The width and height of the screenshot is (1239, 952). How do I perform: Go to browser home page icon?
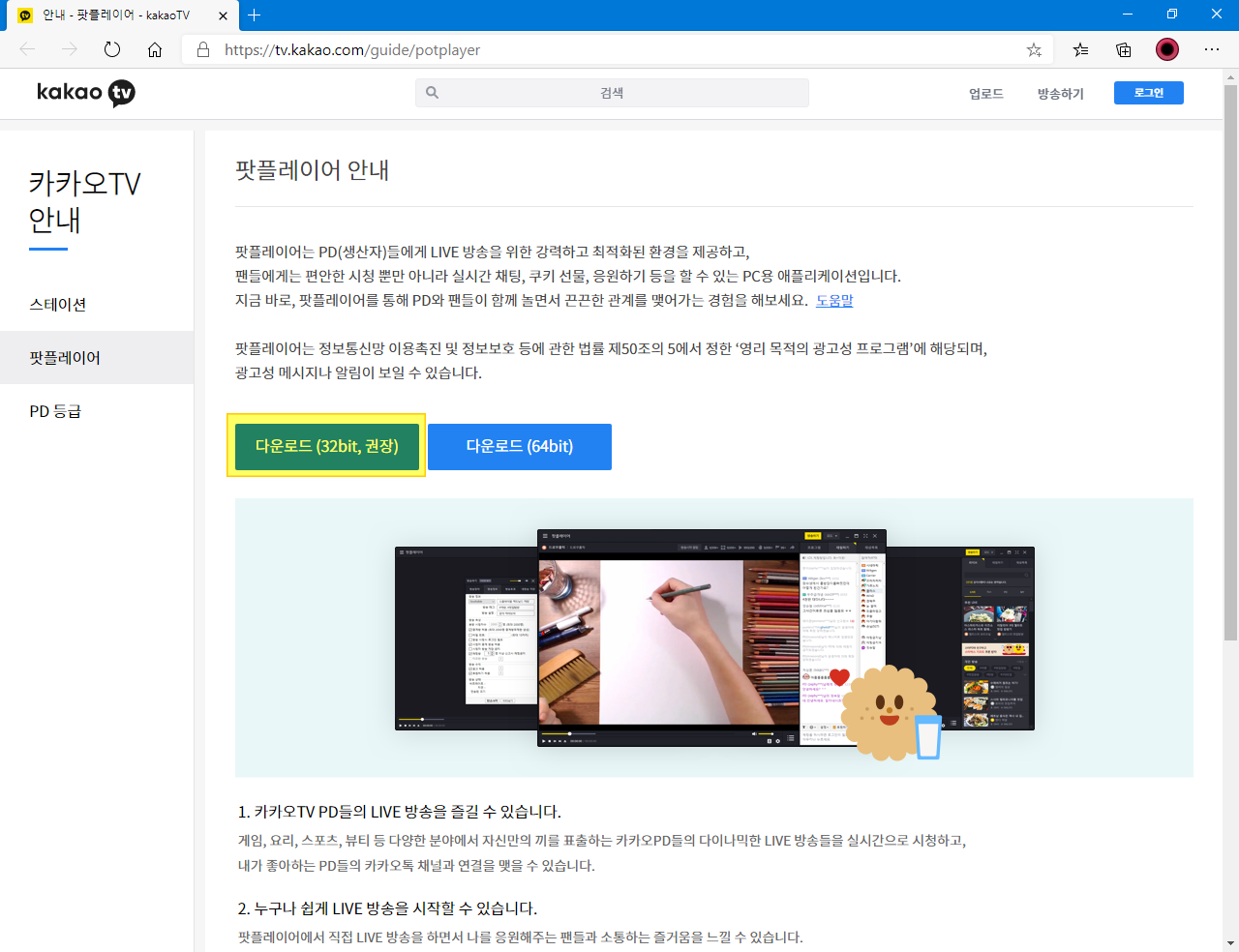pos(155,49)
